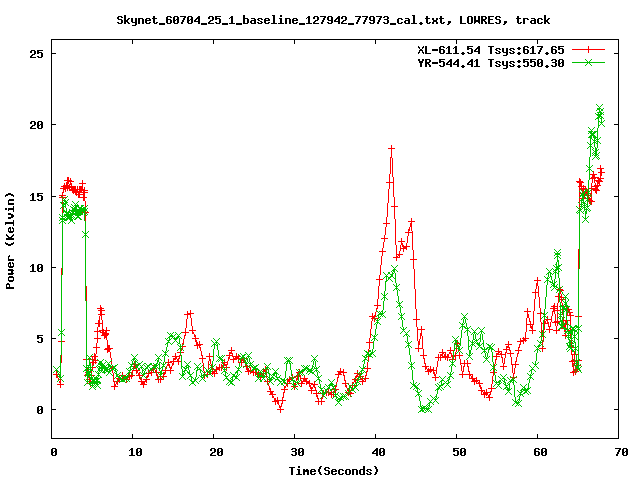Click the x-axis tick label 0
Screen dimensions: 640x480
(54, 452)
